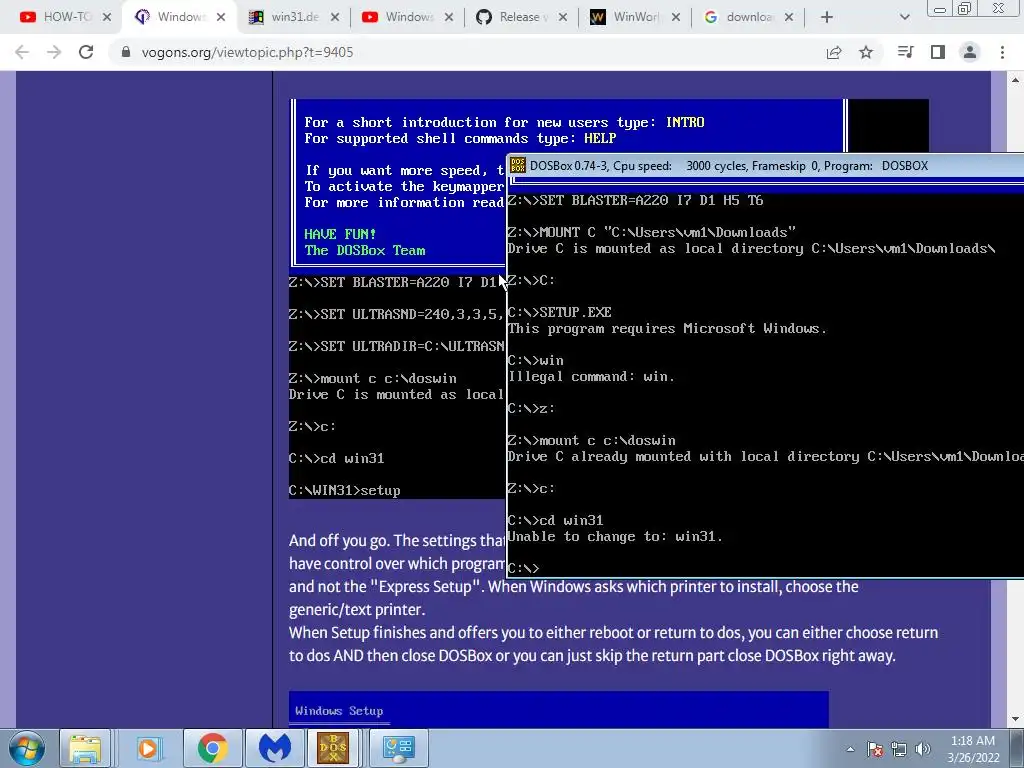The width and height of the screenshot is (1024, 768).
Task: Reload the vogons page
Action: pyautogui.click(x=86, y=52)
